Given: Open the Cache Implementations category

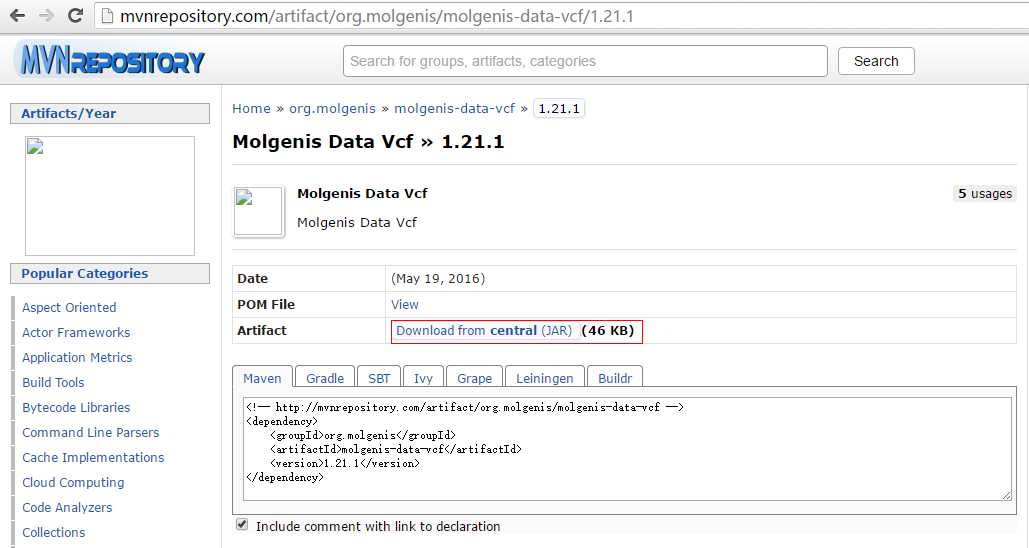Looking at the screenshot, I should 93,457.
